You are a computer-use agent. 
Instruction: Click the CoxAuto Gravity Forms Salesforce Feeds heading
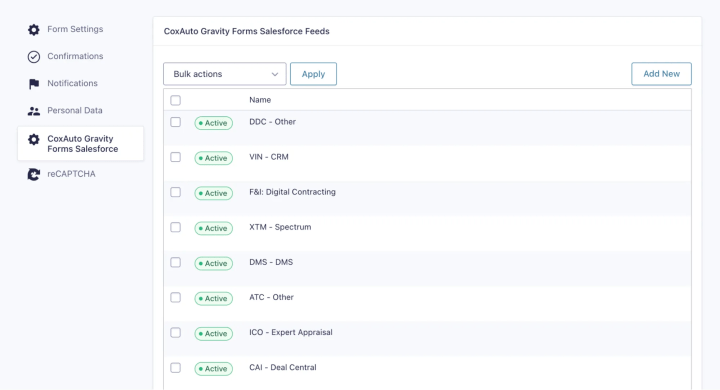[247, 31]
